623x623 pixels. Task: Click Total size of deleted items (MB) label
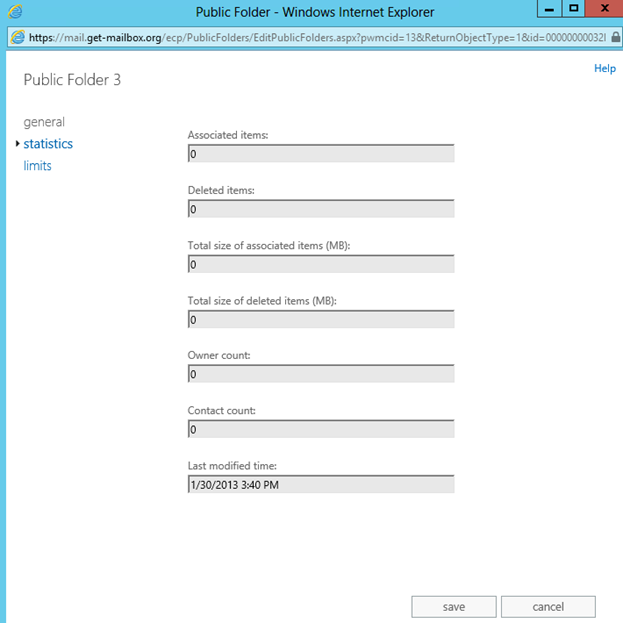coord(262,301)
